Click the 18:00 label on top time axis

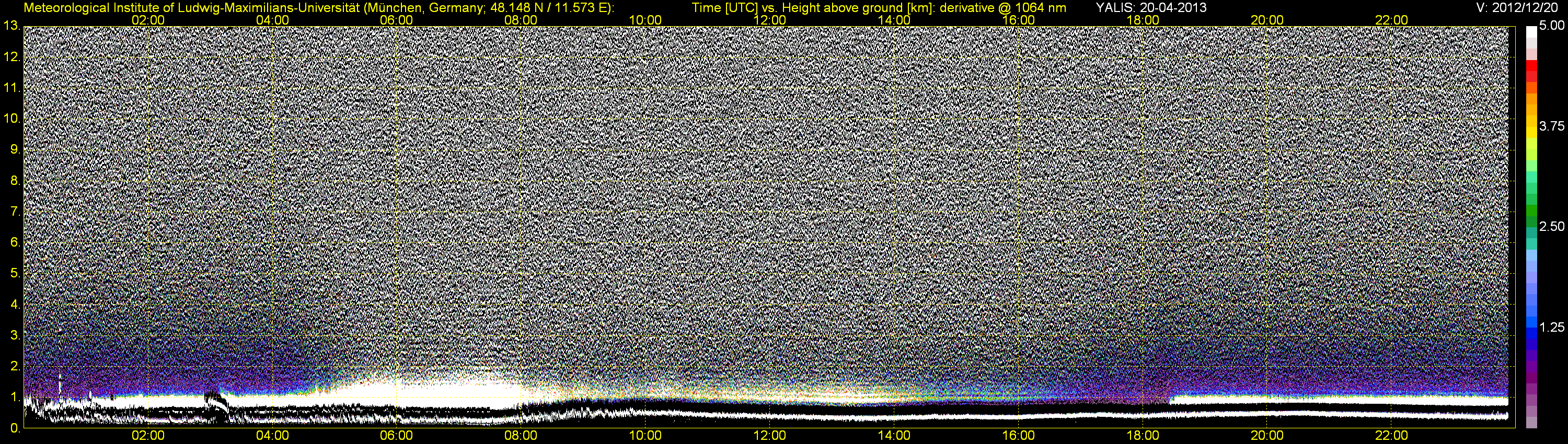coord(1143,20)
